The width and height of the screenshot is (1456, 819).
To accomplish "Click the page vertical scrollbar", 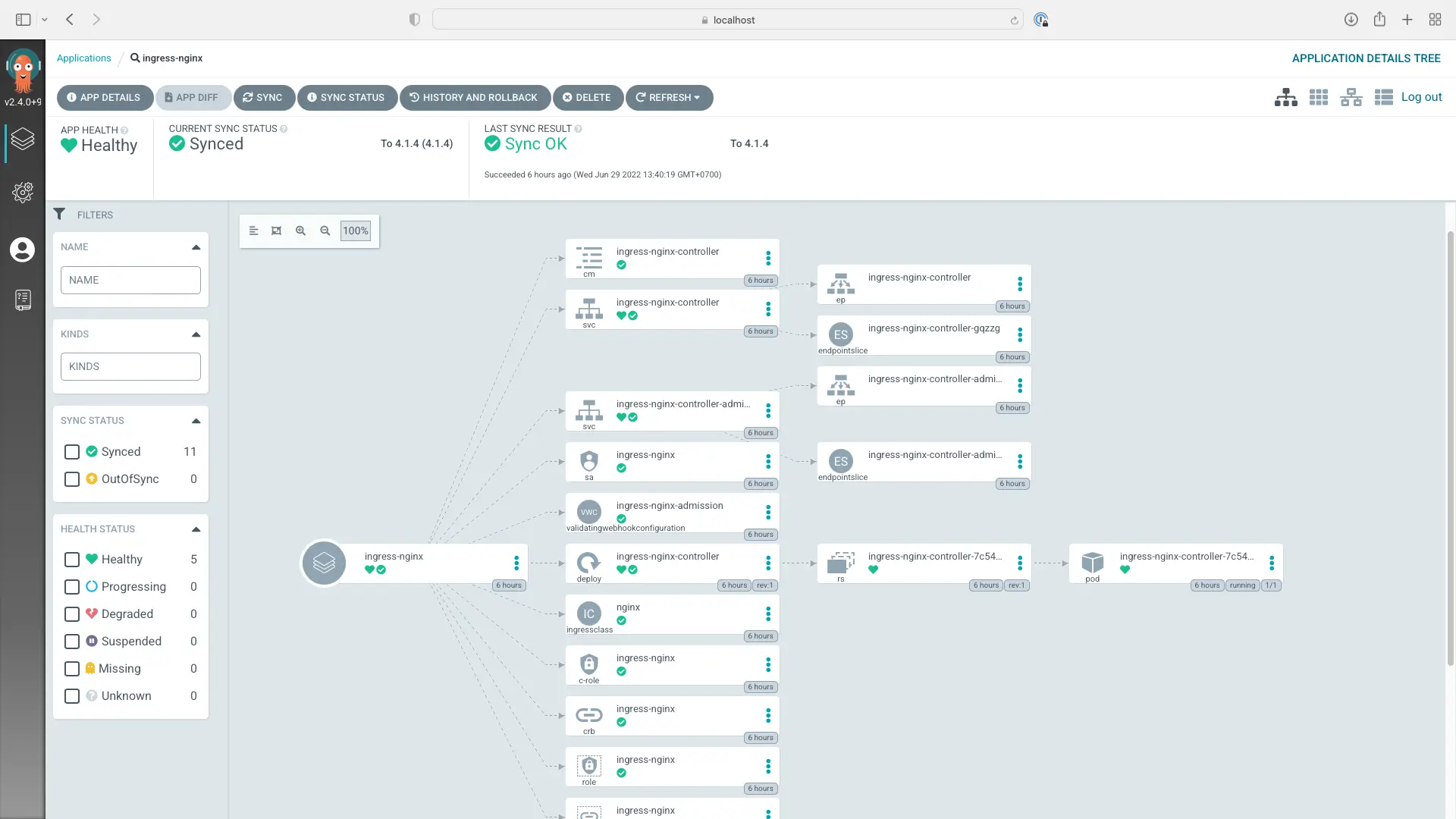I will pyautogui.click(x=1450, y=447).
